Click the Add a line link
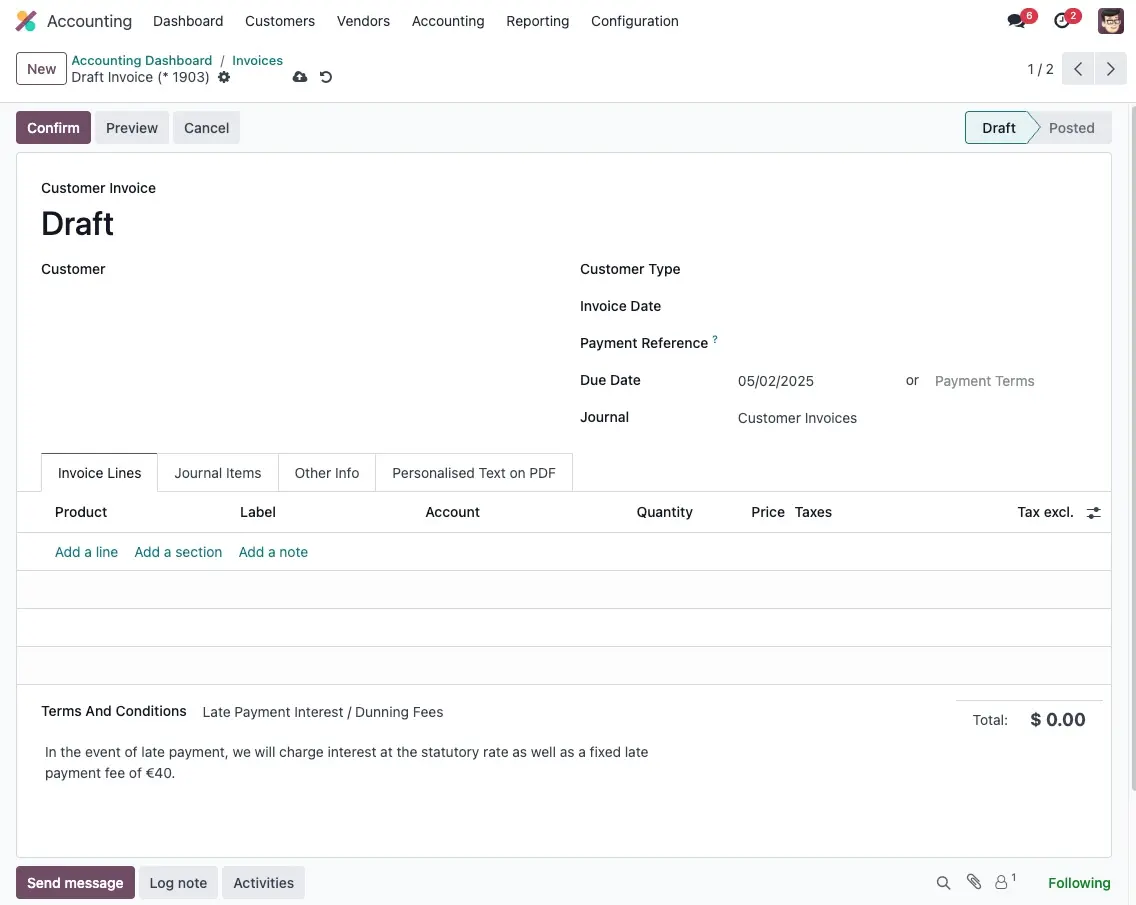 point(86,552)
